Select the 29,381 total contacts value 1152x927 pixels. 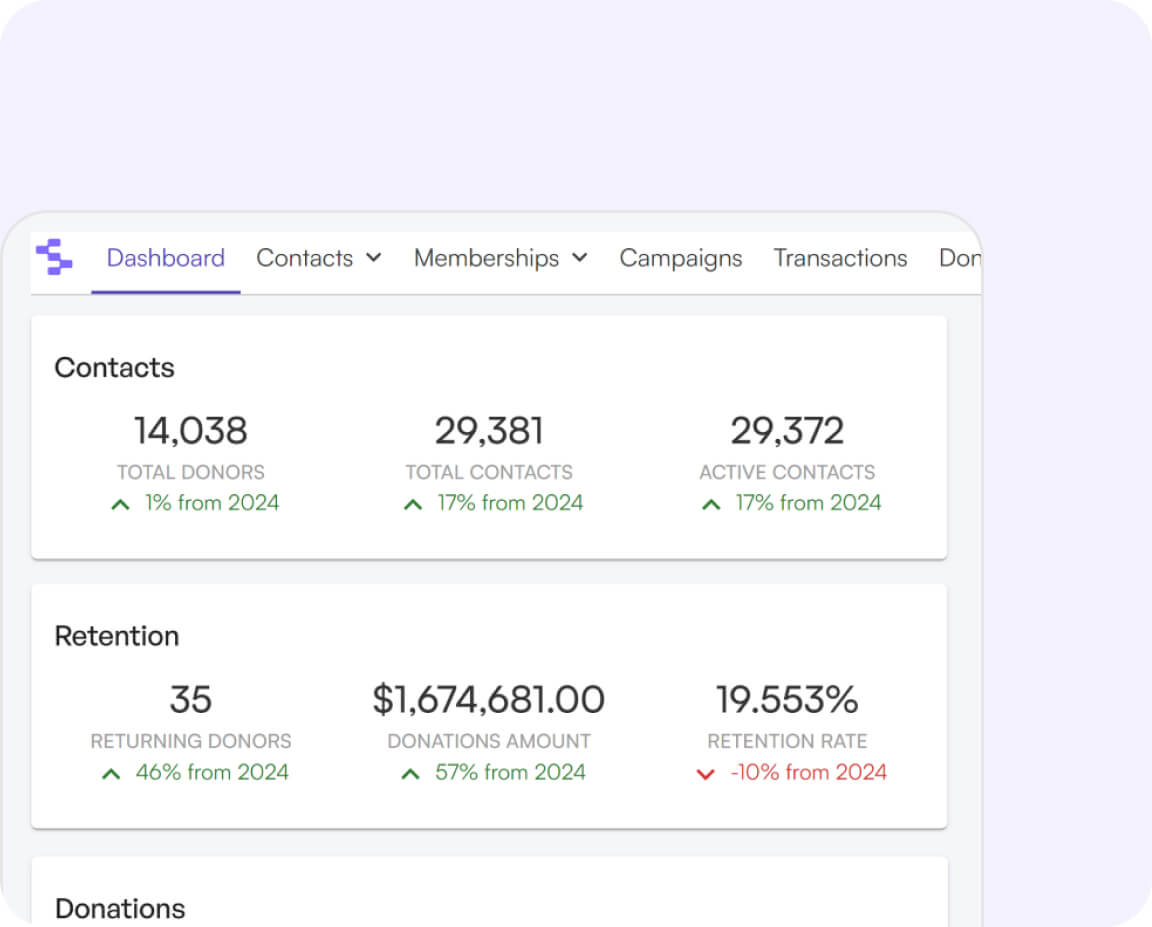[489, 430]
